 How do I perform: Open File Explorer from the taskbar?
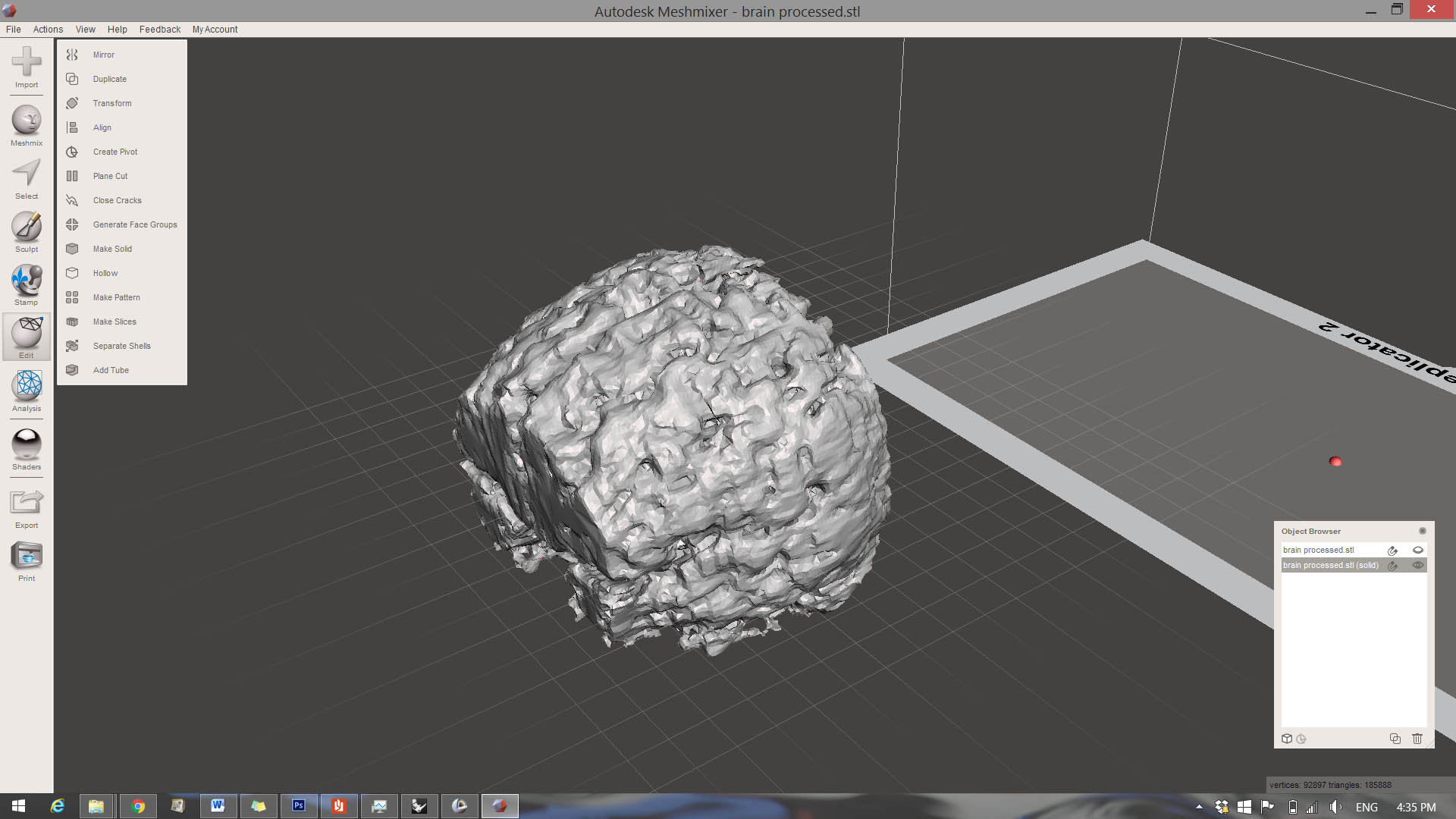click(x=97, y=806)
